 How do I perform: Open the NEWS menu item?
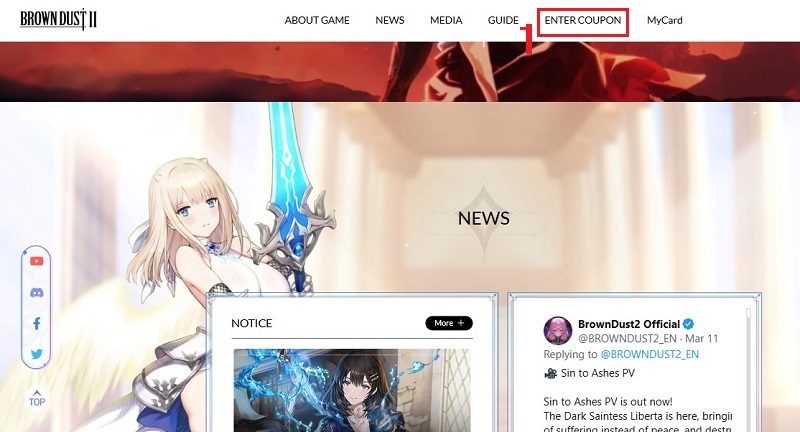tap(390, 20)
